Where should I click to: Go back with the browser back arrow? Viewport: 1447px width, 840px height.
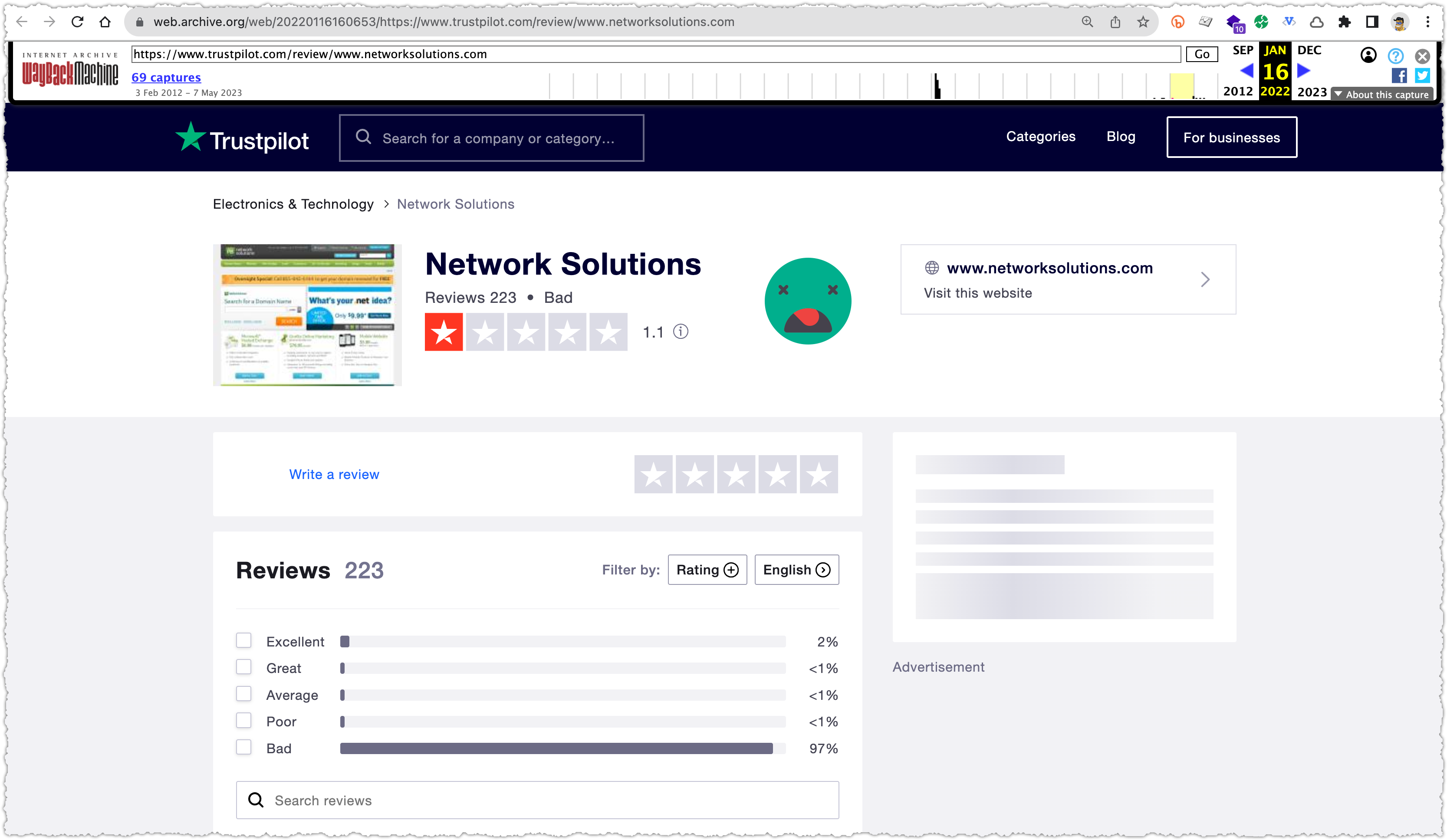(22, 22)
